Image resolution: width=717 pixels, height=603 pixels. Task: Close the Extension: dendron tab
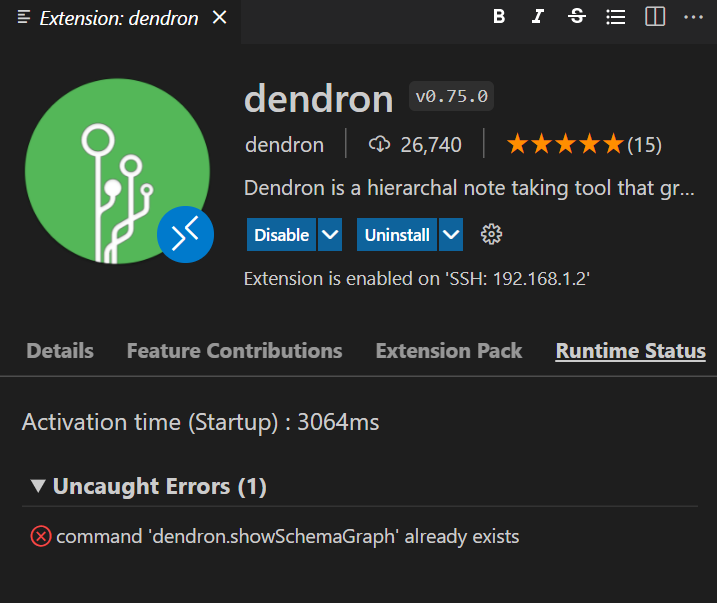(219, 18)
